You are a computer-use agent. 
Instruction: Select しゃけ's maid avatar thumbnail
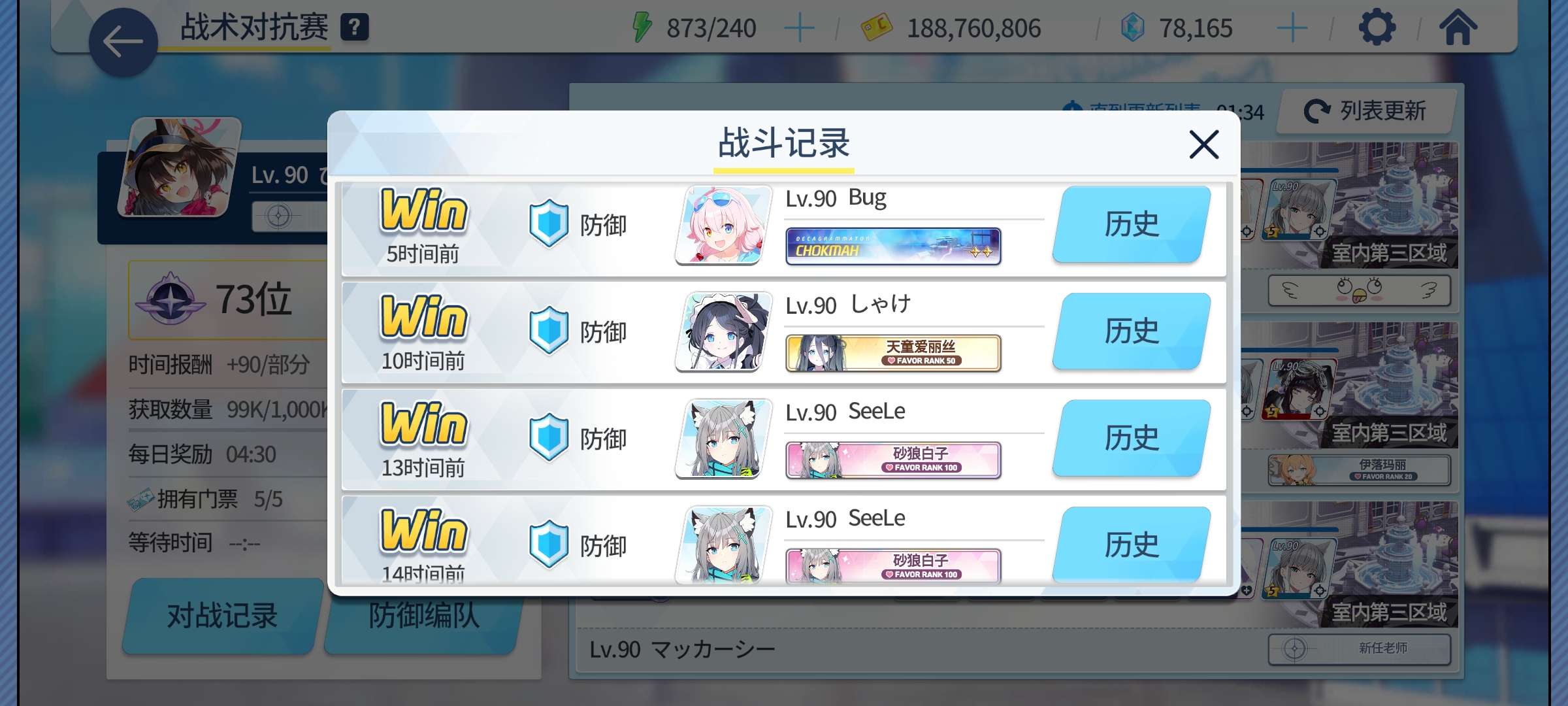(x=723, y=331)
